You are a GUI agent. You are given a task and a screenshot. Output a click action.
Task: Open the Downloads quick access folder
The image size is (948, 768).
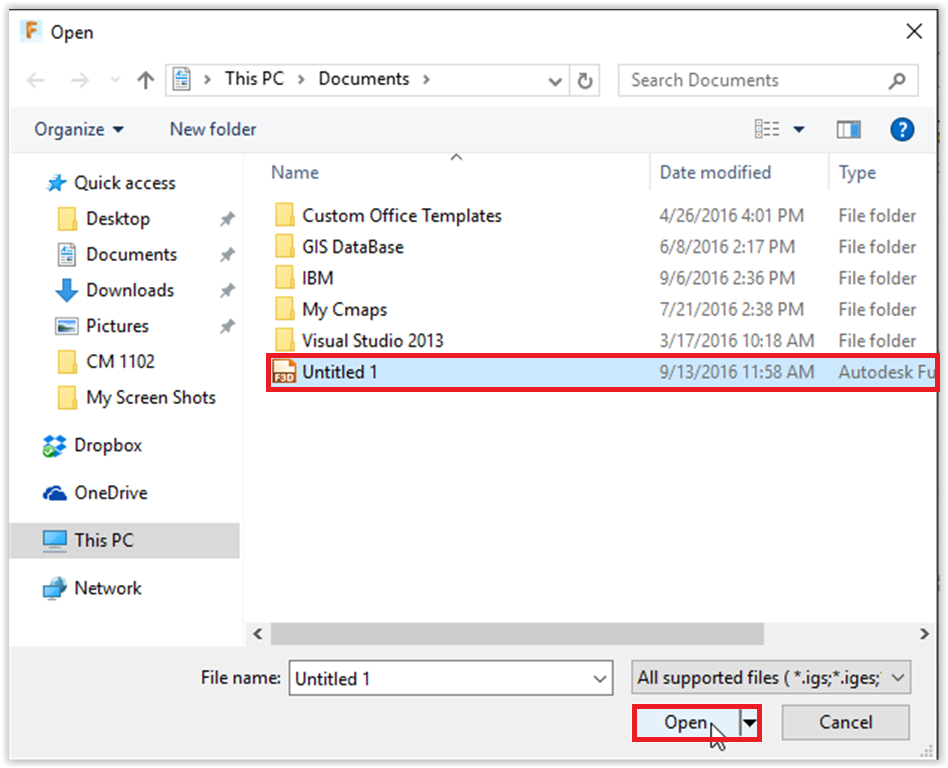(x=129, y=290)
